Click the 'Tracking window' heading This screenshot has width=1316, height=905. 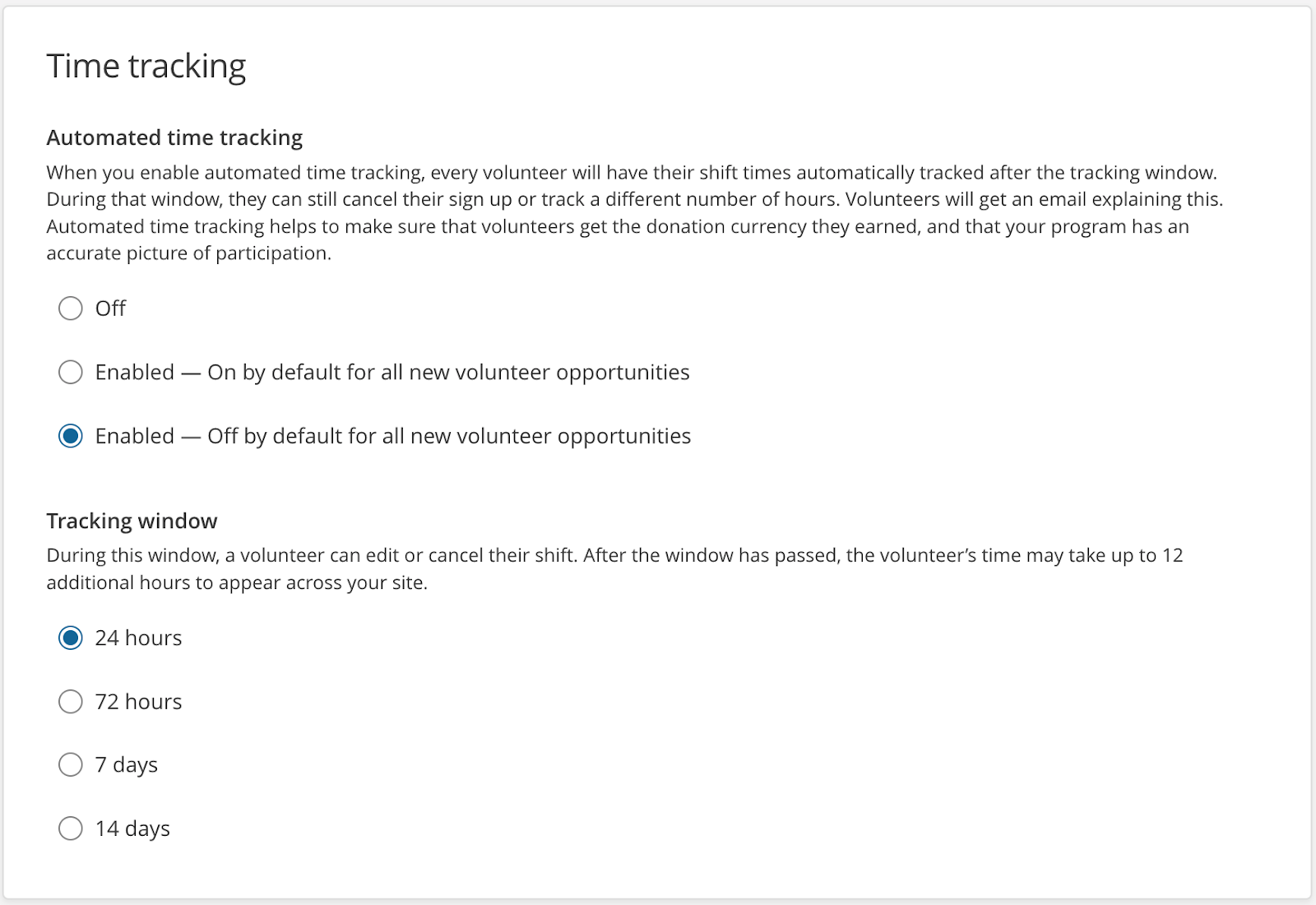click(x=132, y=521)
